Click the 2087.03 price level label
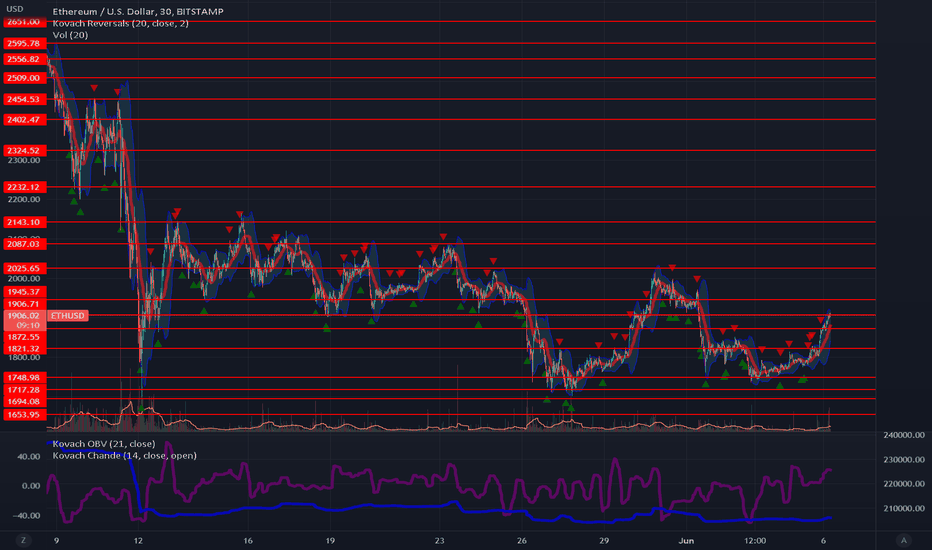The width and height of the screenshot is (932, 550). pyautogui.click(x=24, y=244)
